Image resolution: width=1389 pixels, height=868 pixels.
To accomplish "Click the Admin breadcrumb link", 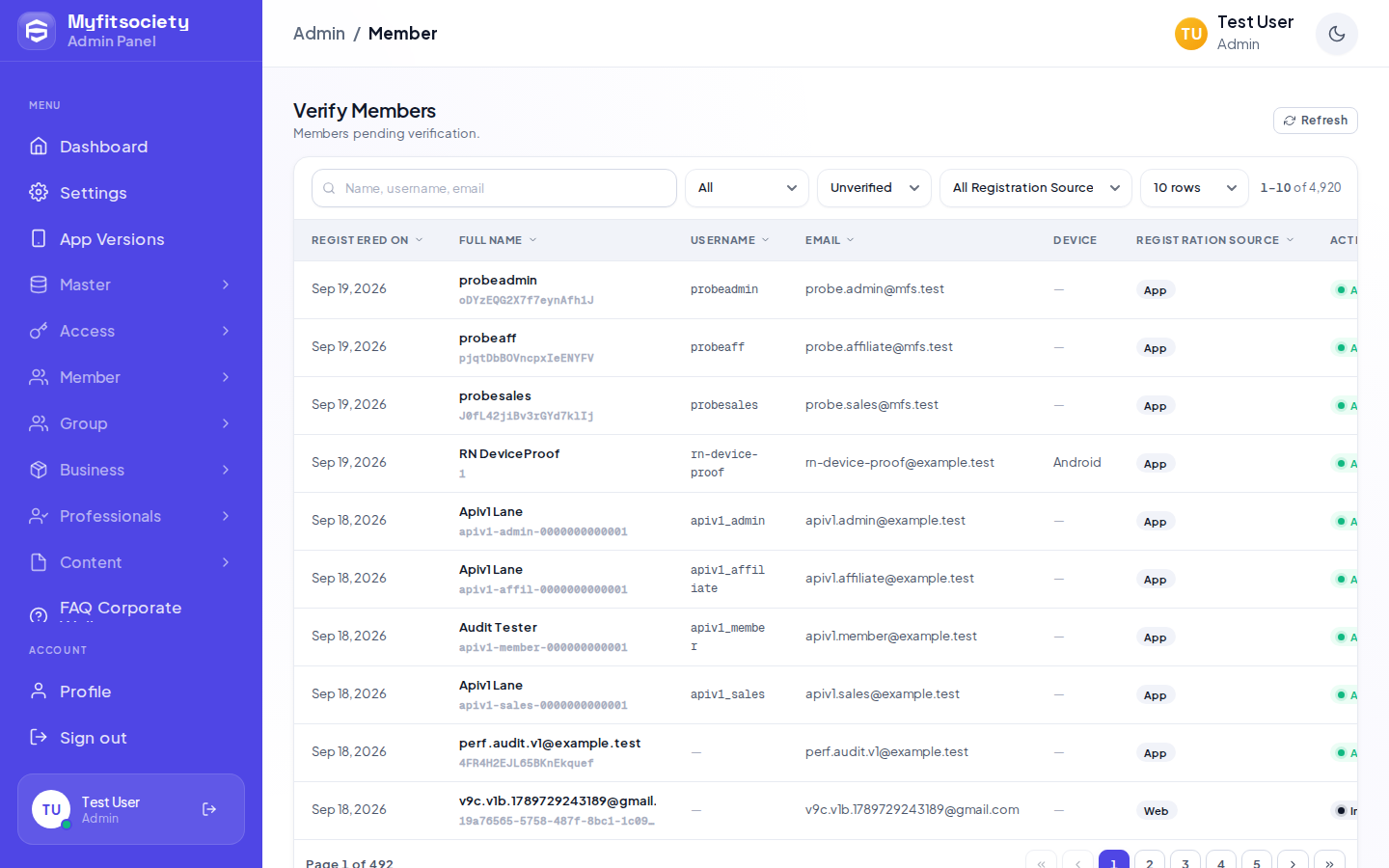I will pyautogui.click(x=319, y=34).
